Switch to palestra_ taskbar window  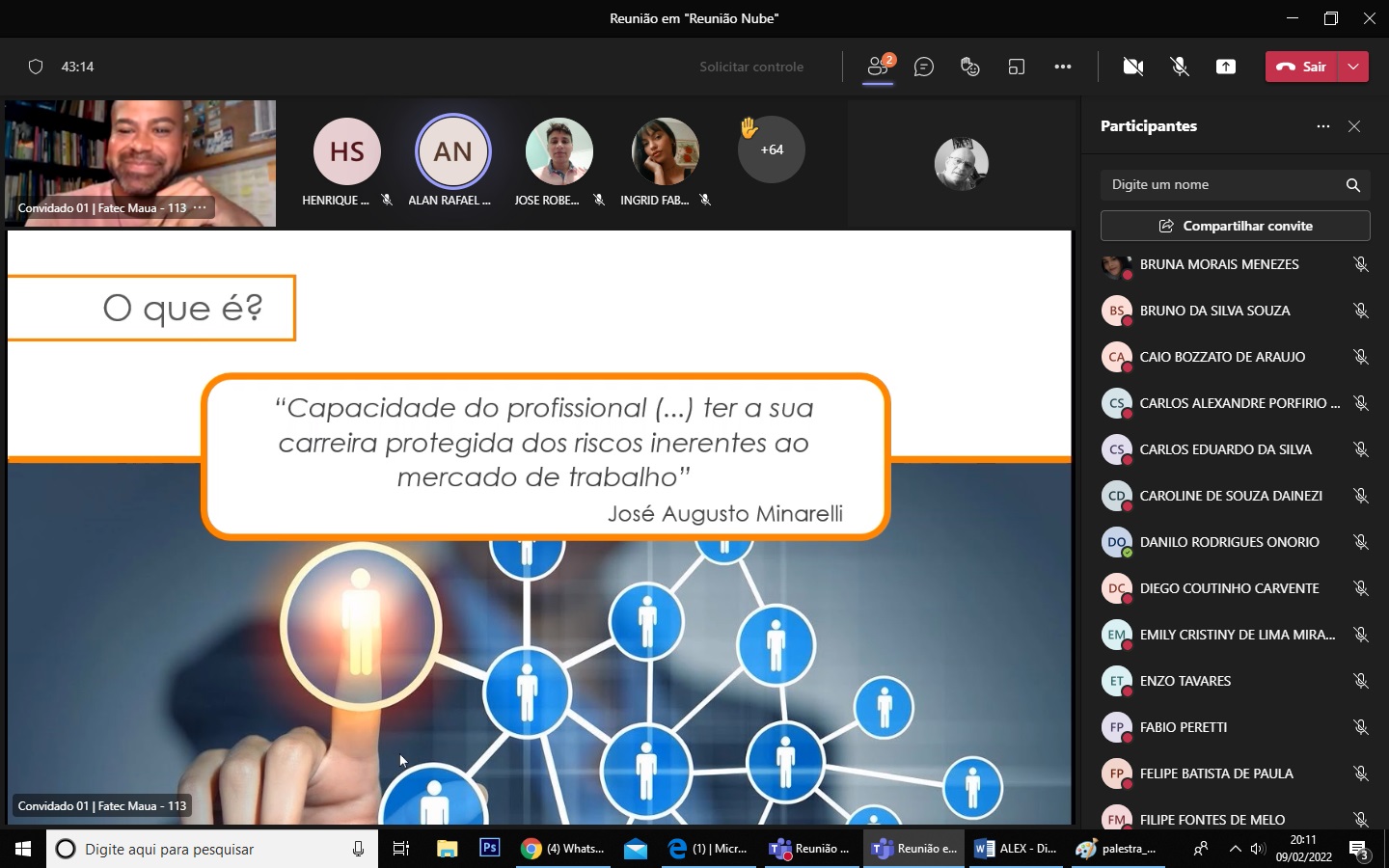[x=1119, y=849]
